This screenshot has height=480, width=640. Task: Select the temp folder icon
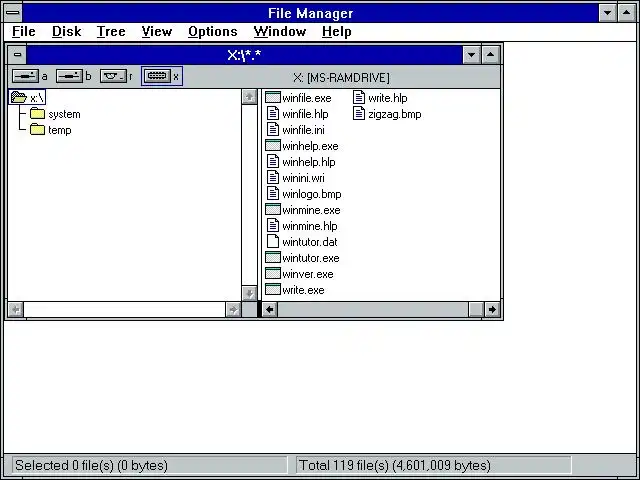[37, 130]
